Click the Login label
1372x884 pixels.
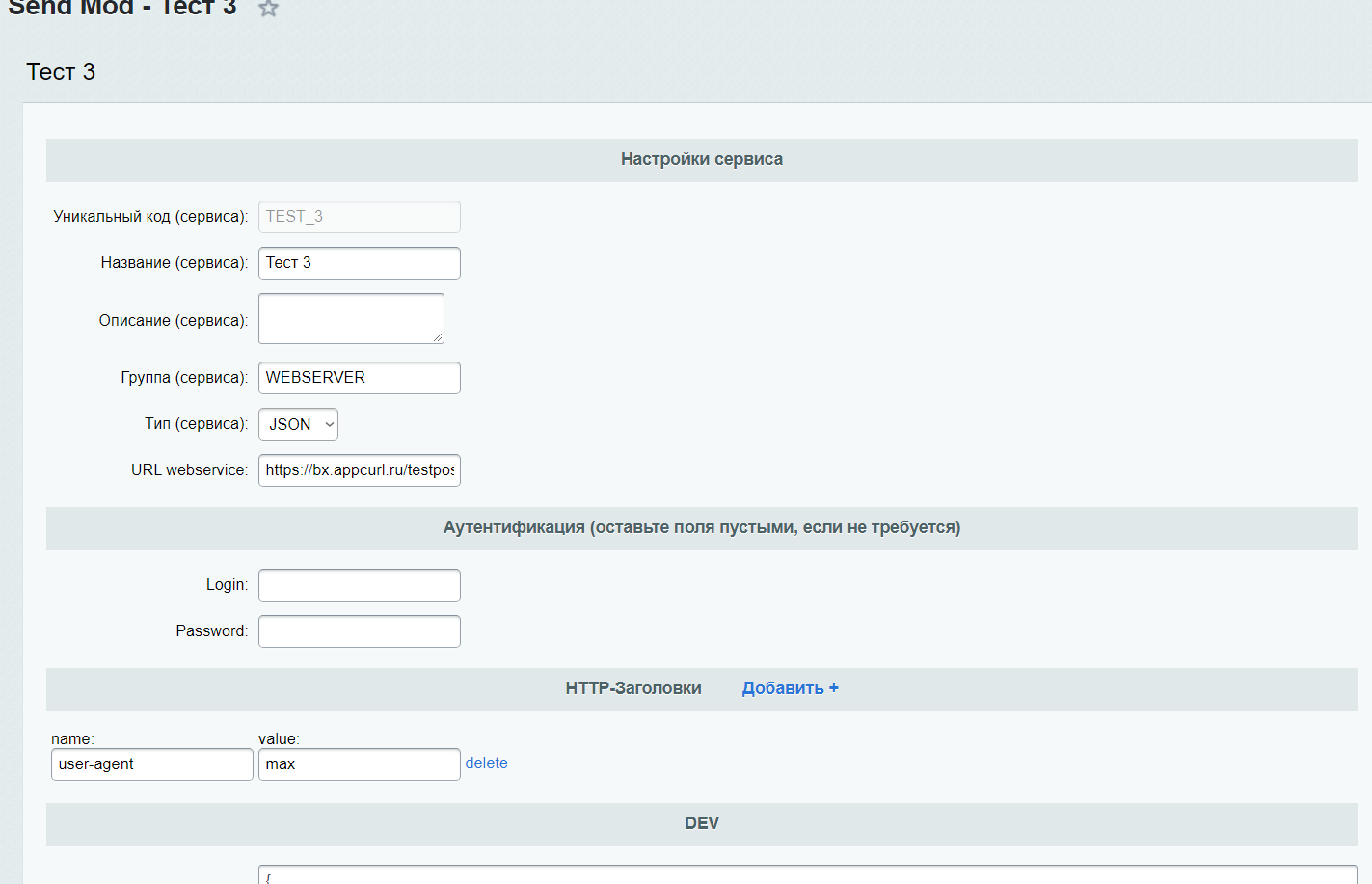pos(228,585)
